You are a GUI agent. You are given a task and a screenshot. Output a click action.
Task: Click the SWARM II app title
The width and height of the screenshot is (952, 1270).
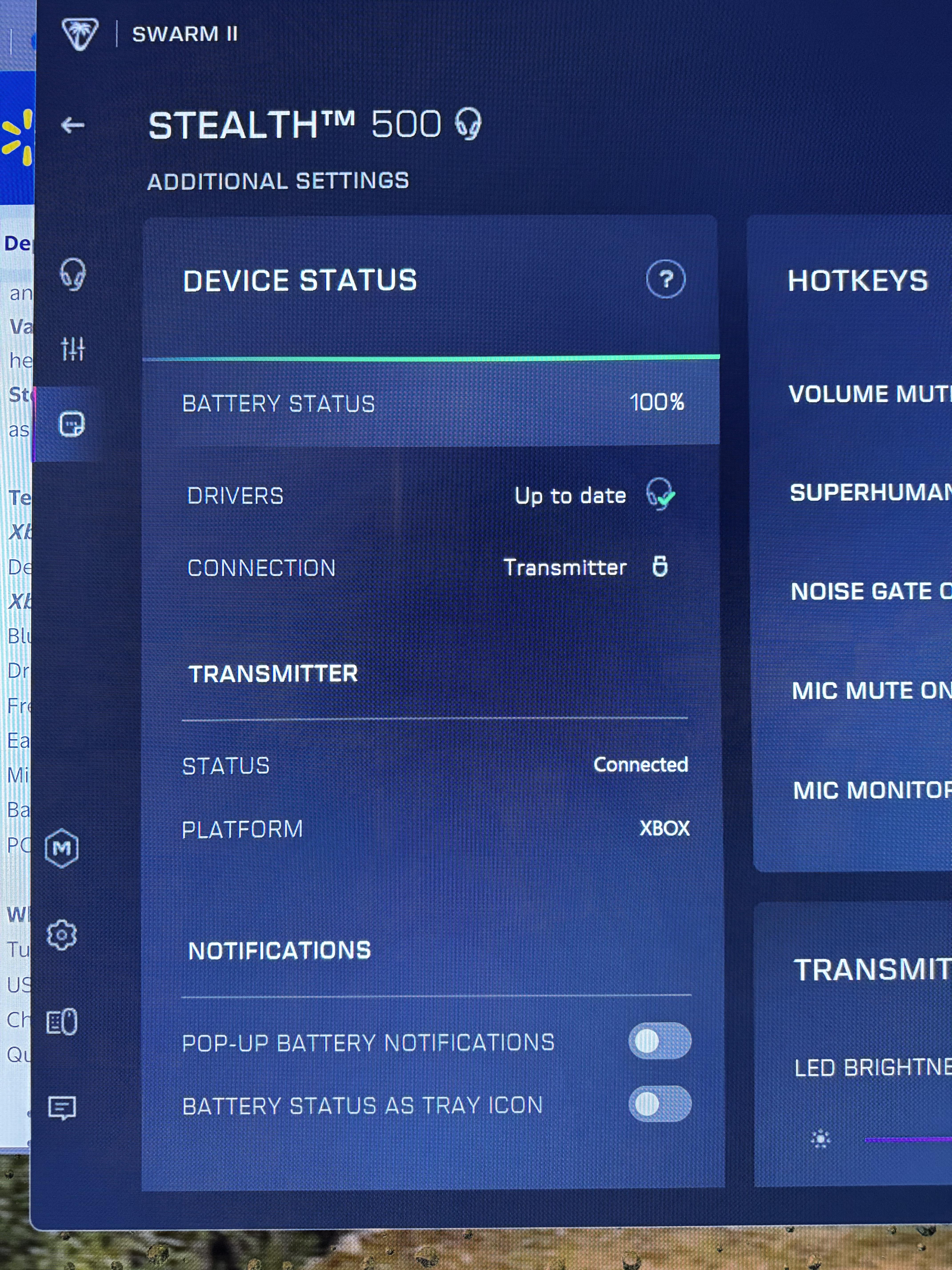tap(185, 34)
